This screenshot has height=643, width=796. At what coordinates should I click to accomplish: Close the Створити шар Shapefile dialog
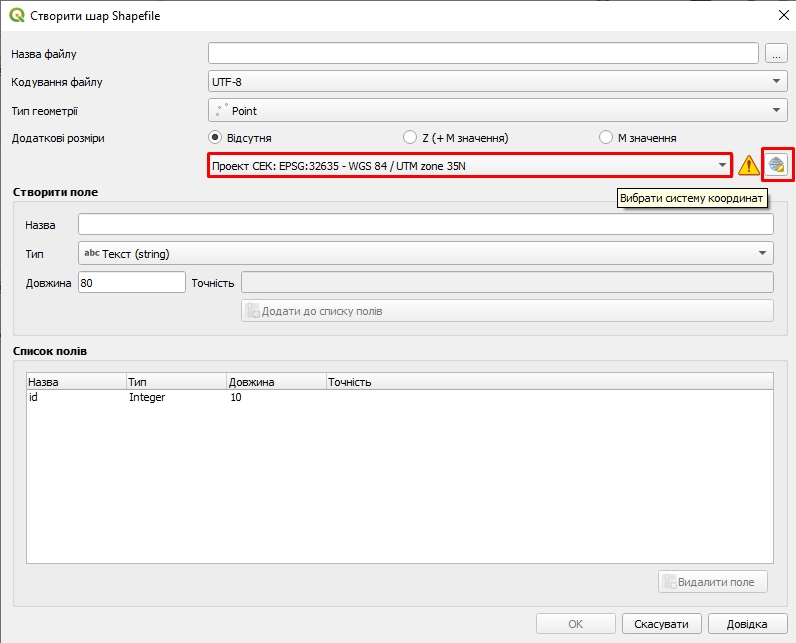coord(781,16)
